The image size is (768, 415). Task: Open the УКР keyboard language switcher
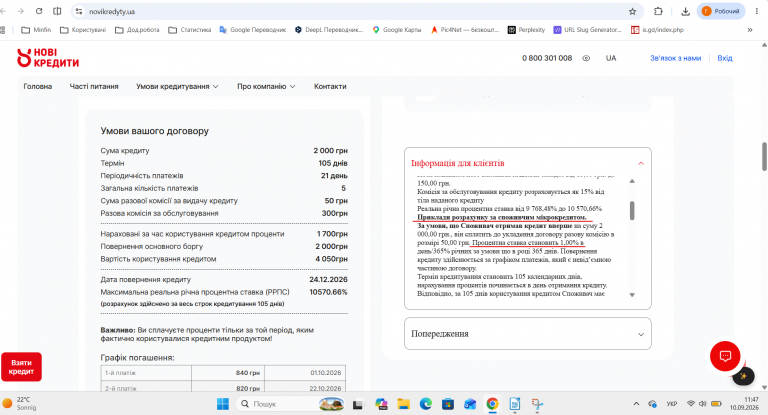coord(672,404)
